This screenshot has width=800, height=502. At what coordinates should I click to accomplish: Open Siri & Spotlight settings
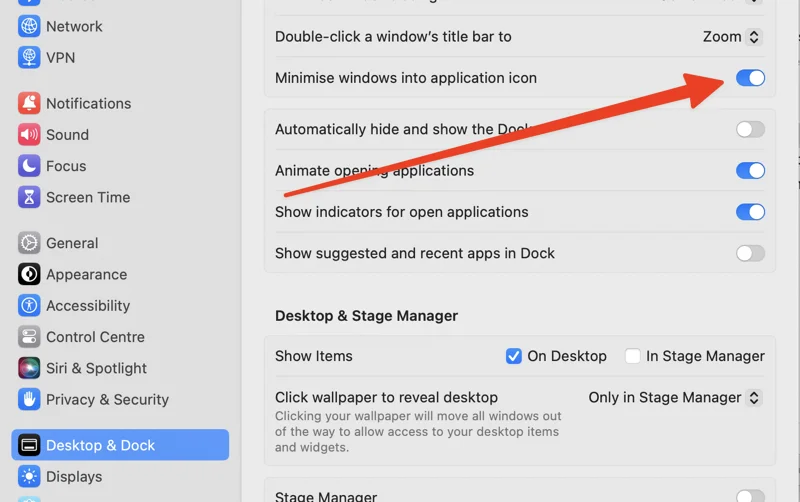coord(96,368)
